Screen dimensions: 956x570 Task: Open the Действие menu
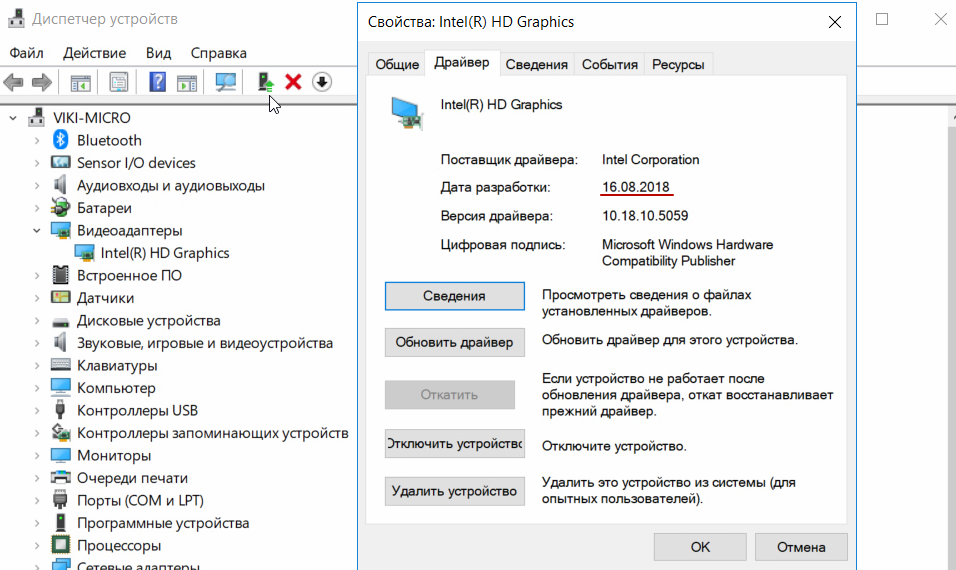95,53
